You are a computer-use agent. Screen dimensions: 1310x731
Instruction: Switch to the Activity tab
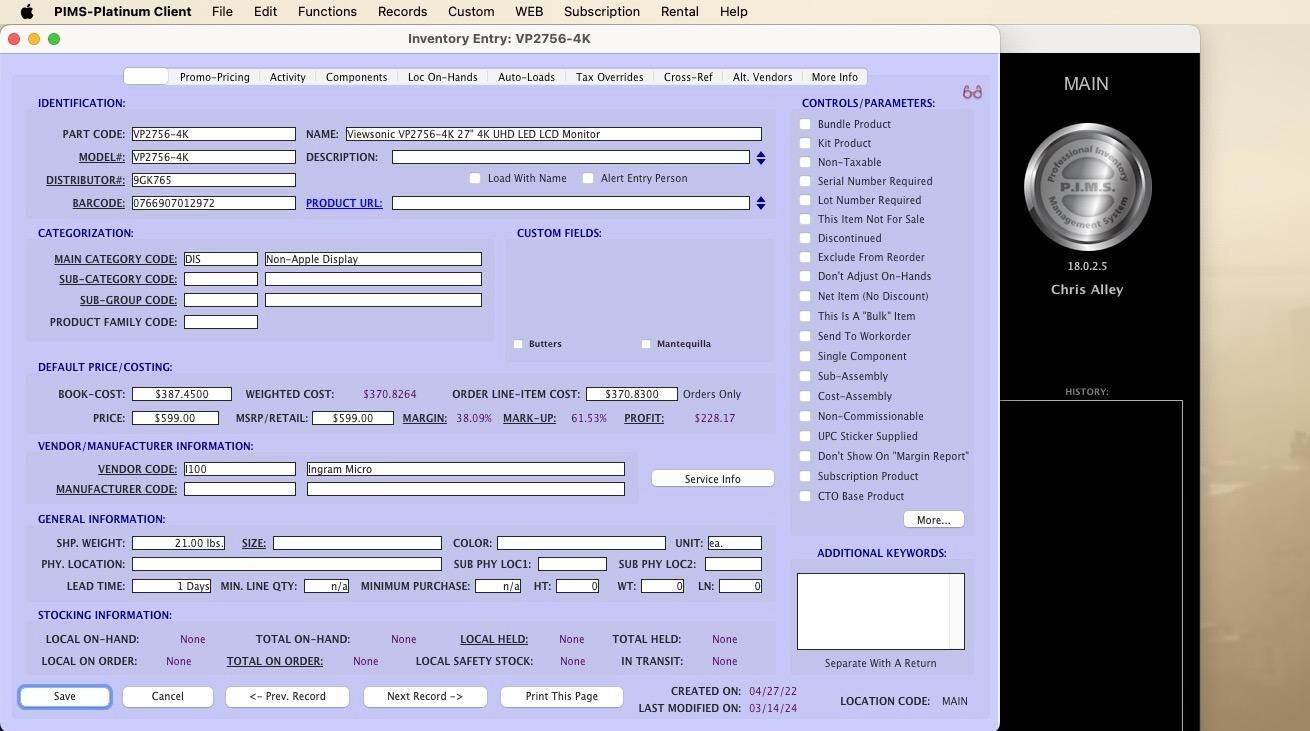pyautogui.click(x=288, y=77)
